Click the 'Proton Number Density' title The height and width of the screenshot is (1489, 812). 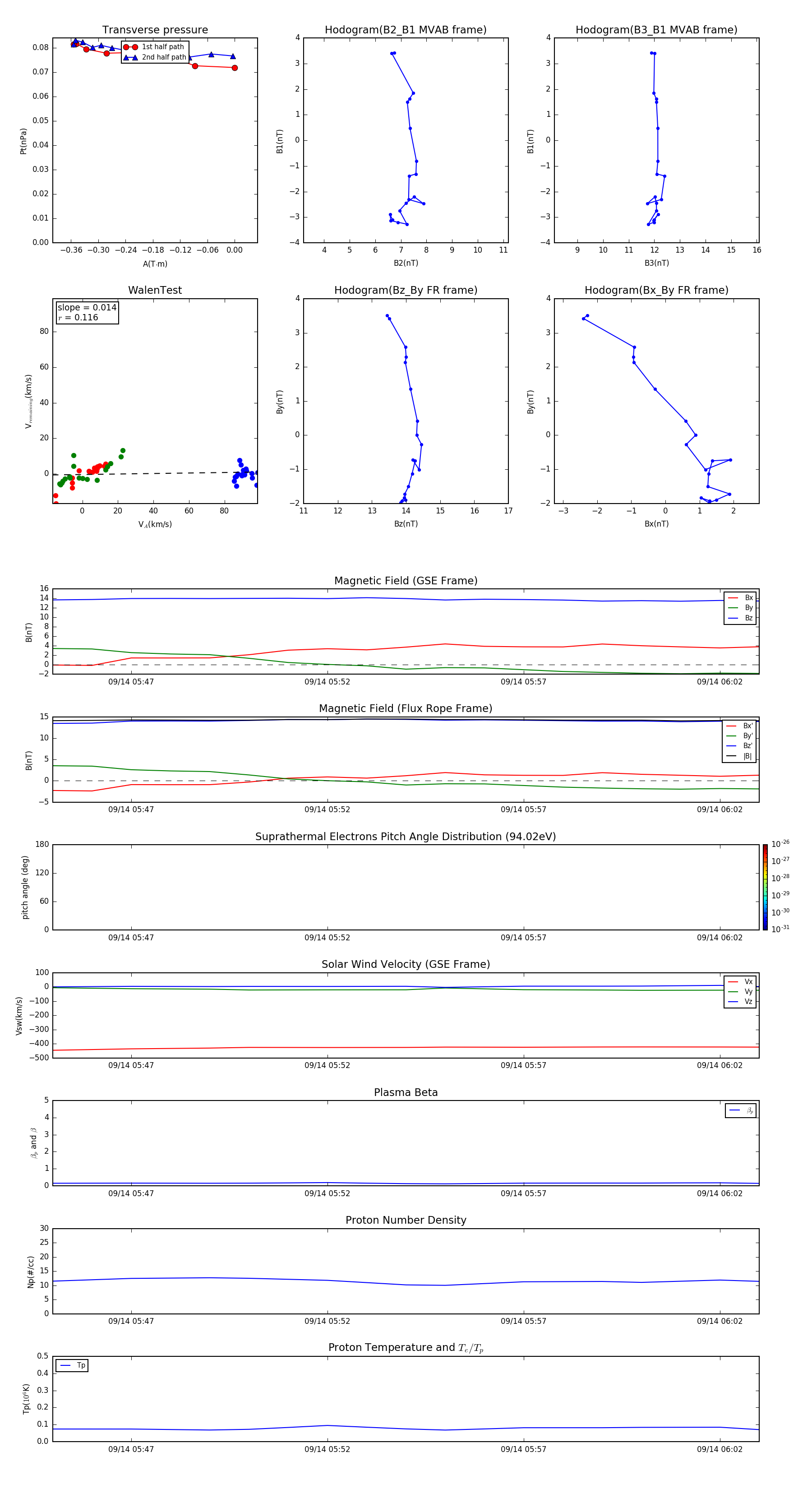[406, 1220]
